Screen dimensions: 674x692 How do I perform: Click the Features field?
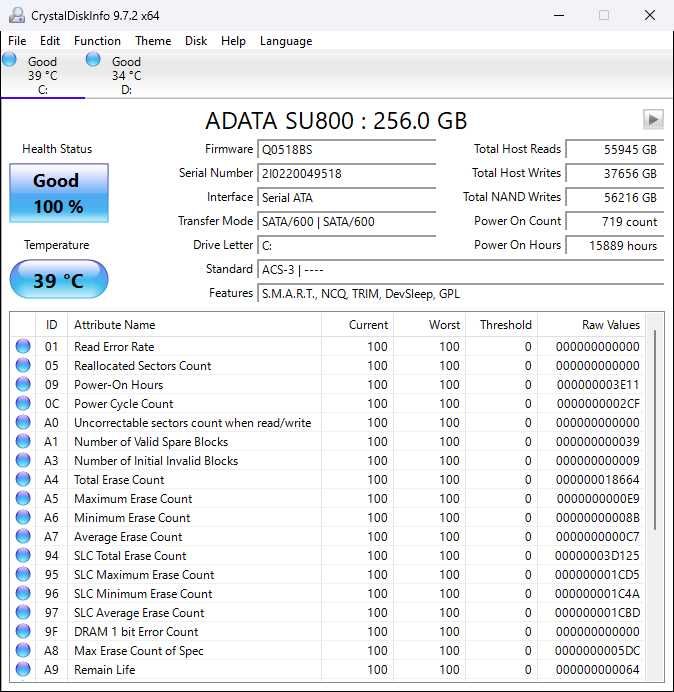click(460, 293)
